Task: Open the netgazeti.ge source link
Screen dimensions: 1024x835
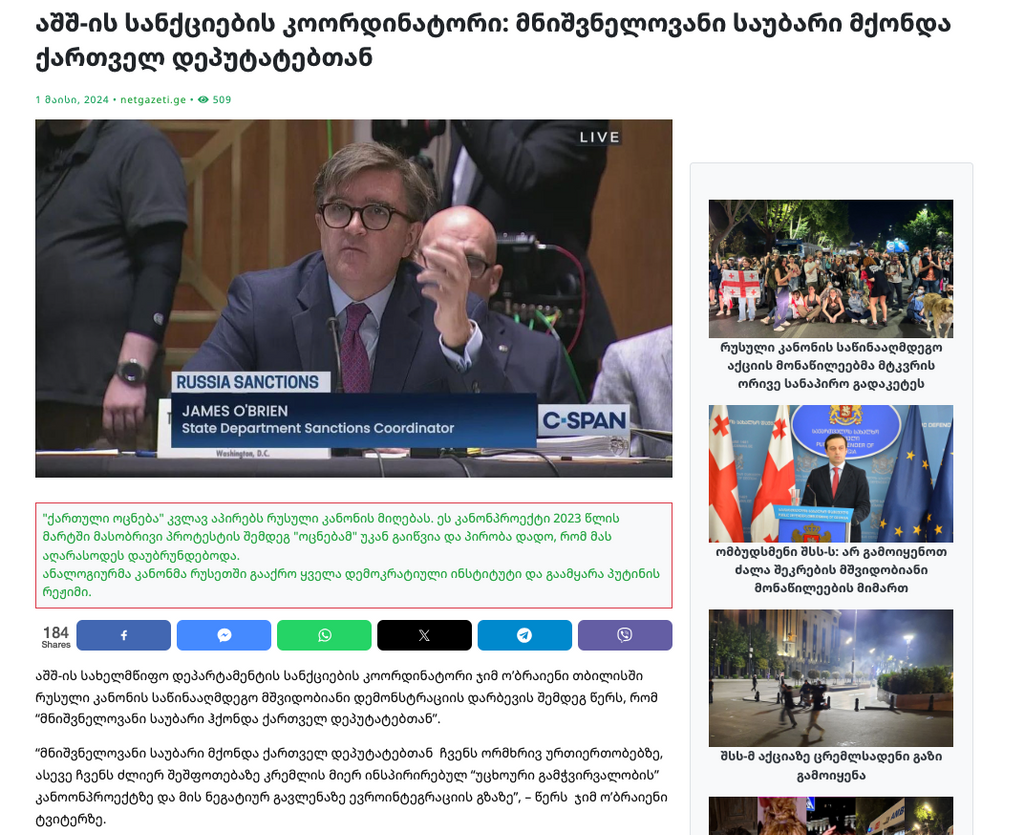Action: tap(153, 100)
